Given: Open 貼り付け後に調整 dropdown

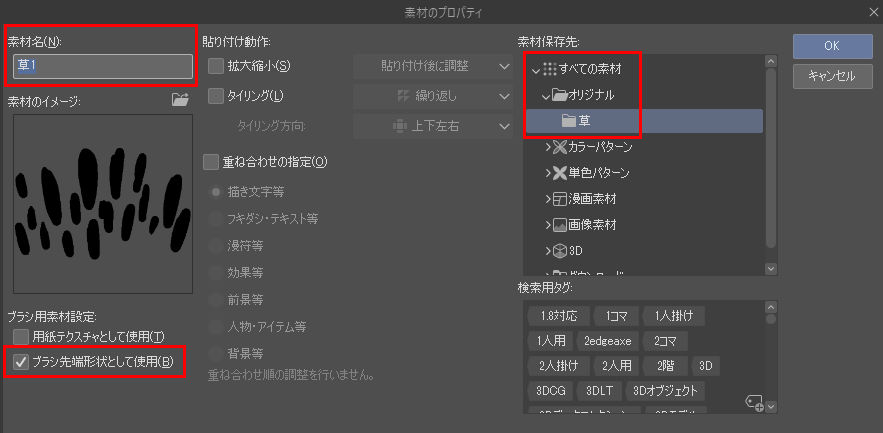Looking at the screenshot, I should click(433, 66).
